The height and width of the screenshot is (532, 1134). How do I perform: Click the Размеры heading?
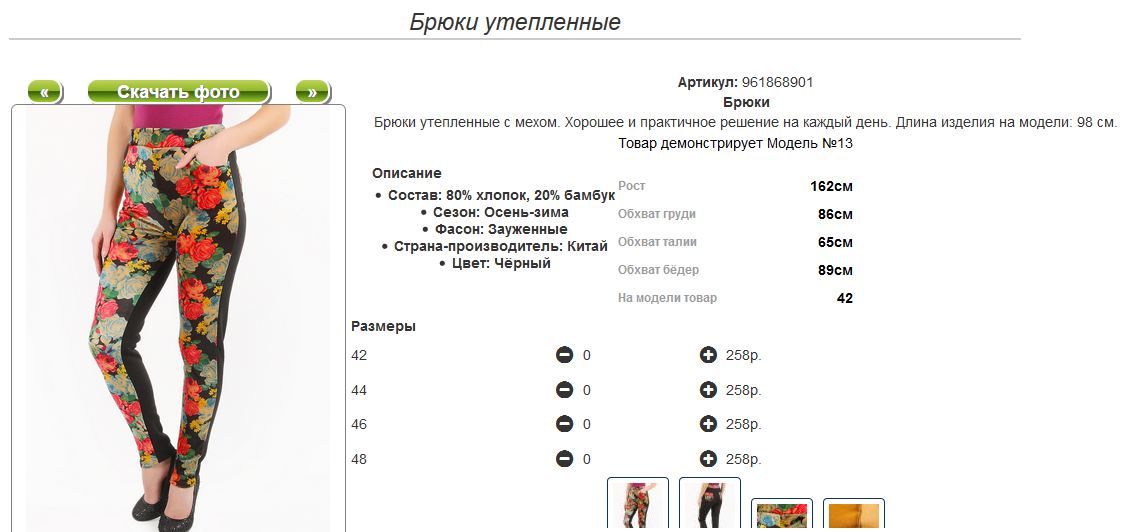click(383, 326)
